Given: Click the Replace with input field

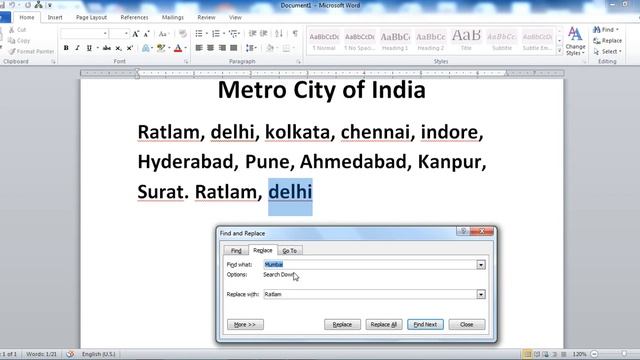Looking at the screenshot, I should 370,294.
